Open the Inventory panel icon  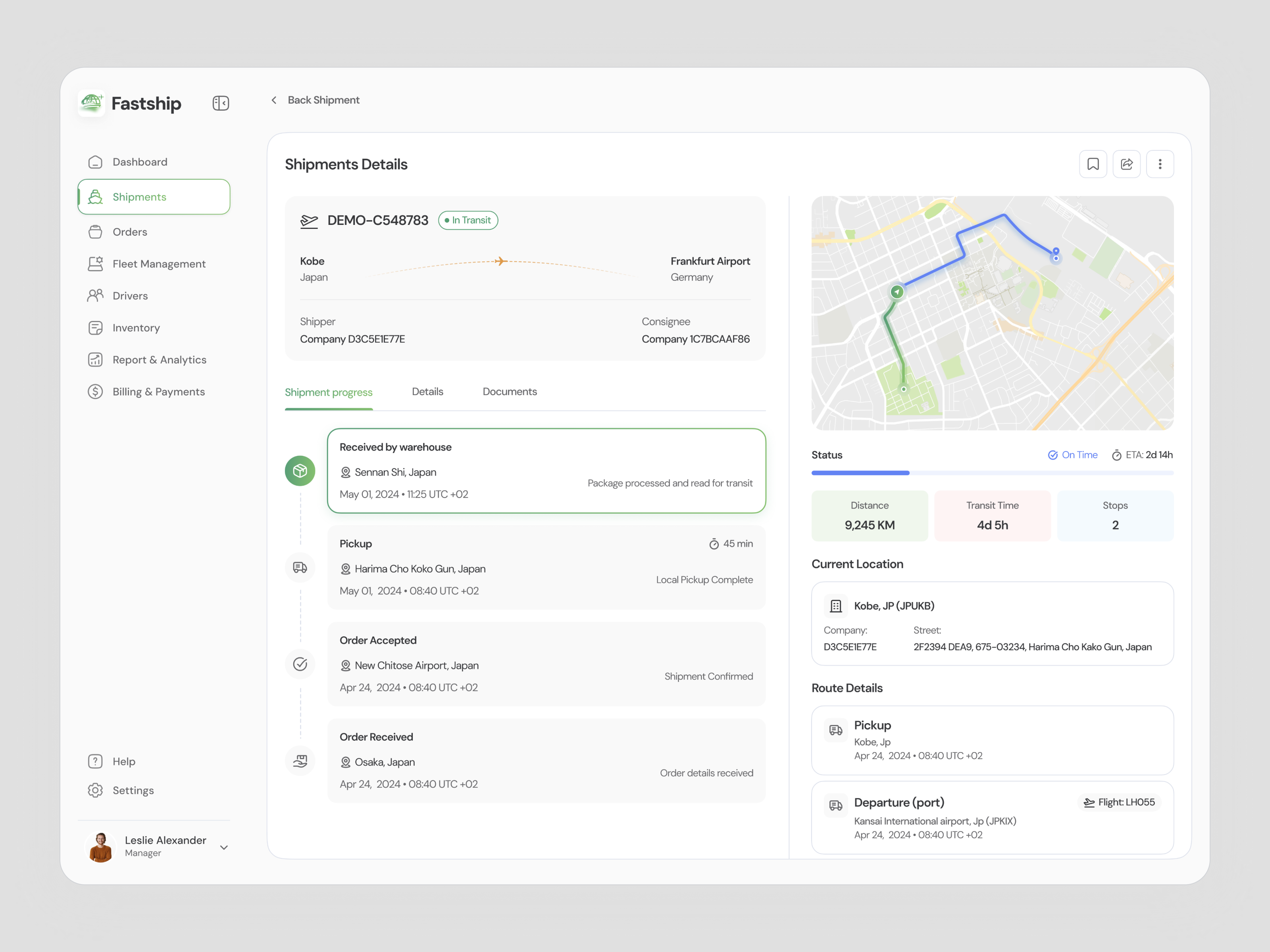tap(95, 327)
